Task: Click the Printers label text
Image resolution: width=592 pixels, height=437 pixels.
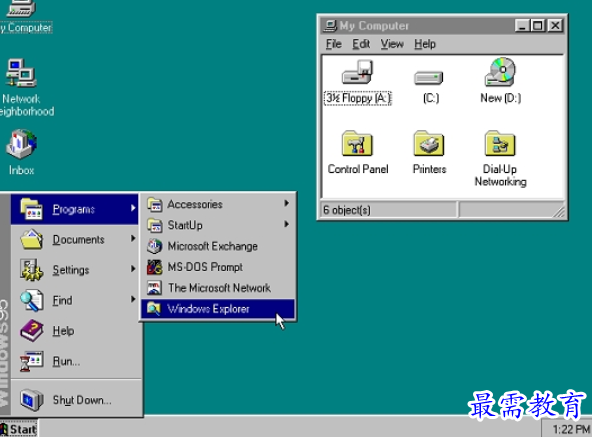Action: coord(429,169)
